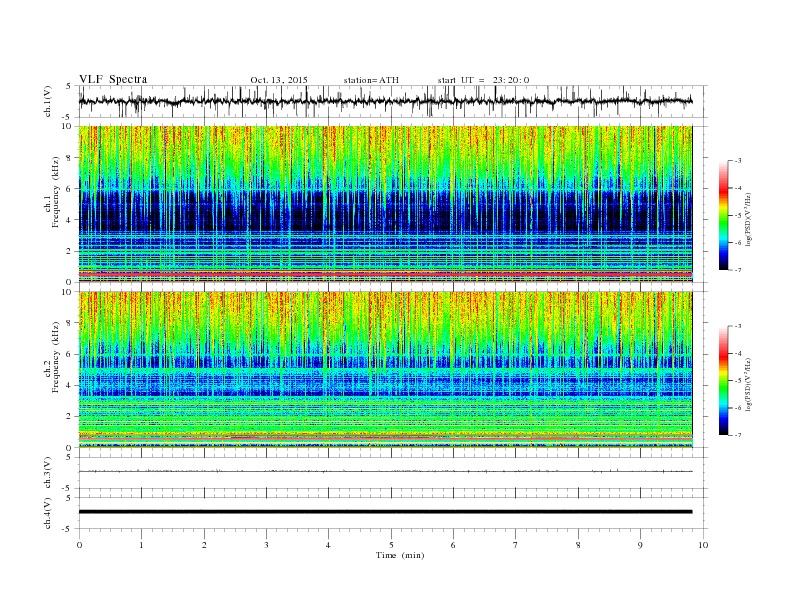792x612 pixels.
Task: Click the ch.1 waveform trace panel
Action: click(x=393, y=101)
